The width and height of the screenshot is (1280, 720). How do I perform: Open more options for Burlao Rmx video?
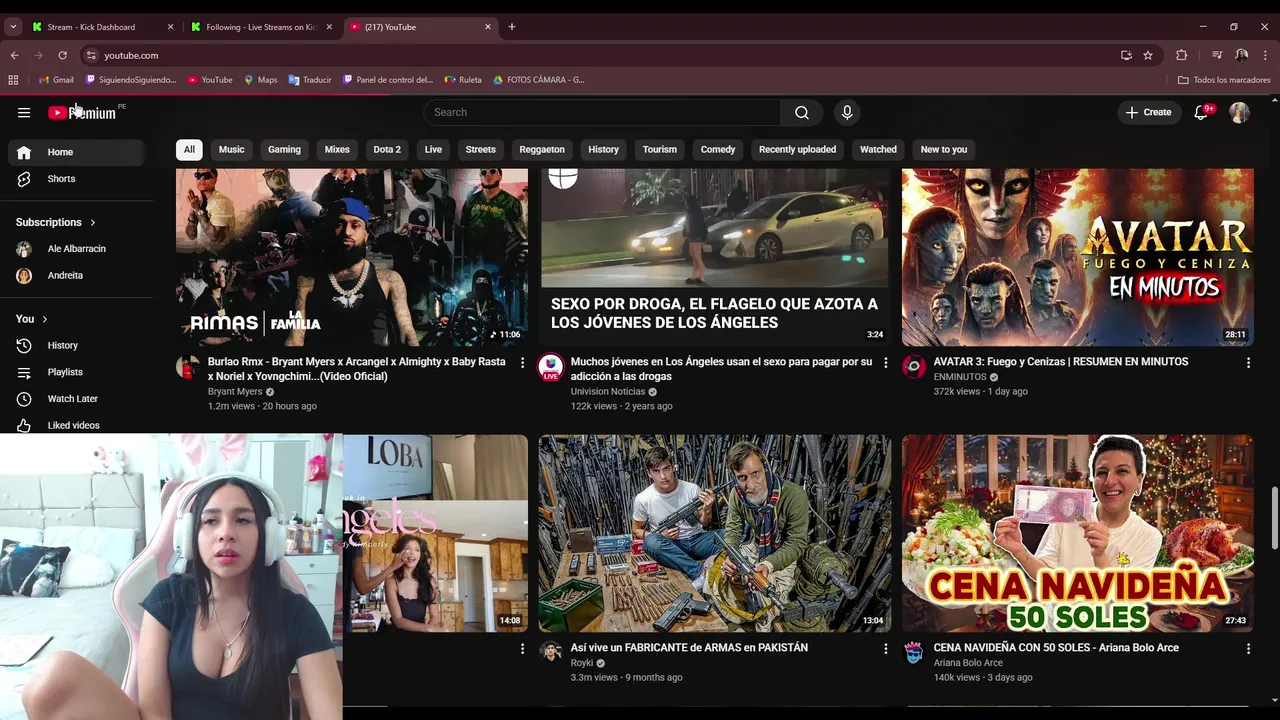[522, 363]
